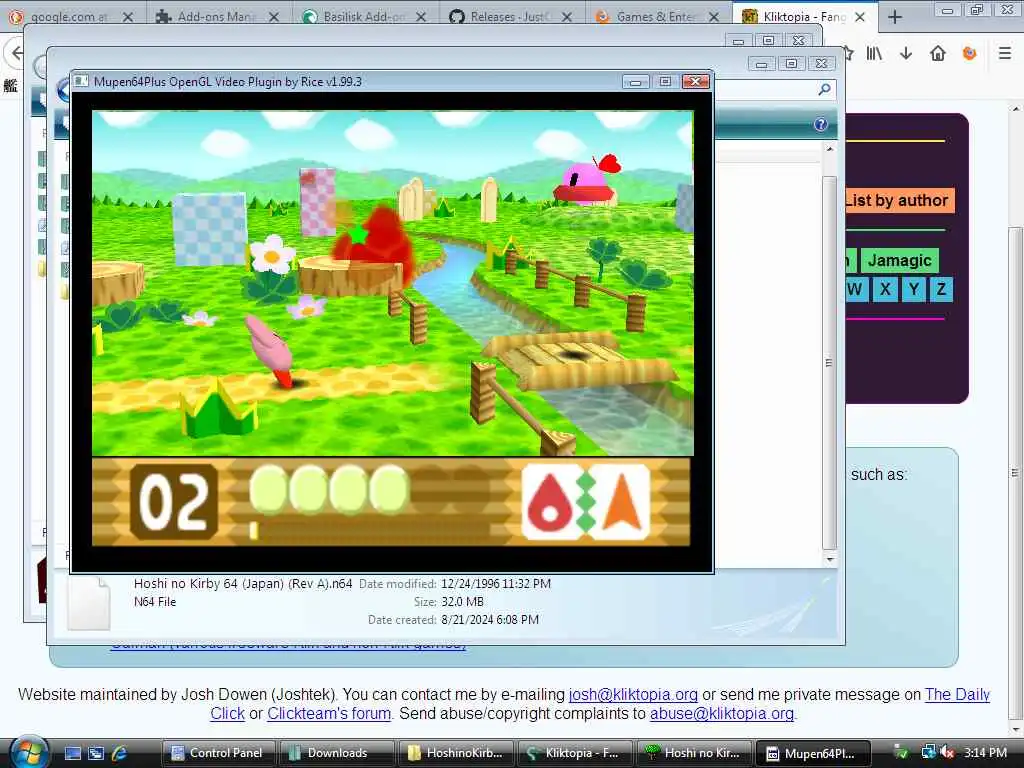Image resolution: width=1024 pixels, height=768 pixels.
Task: Go to browser Home page
Action: point(938,54)
